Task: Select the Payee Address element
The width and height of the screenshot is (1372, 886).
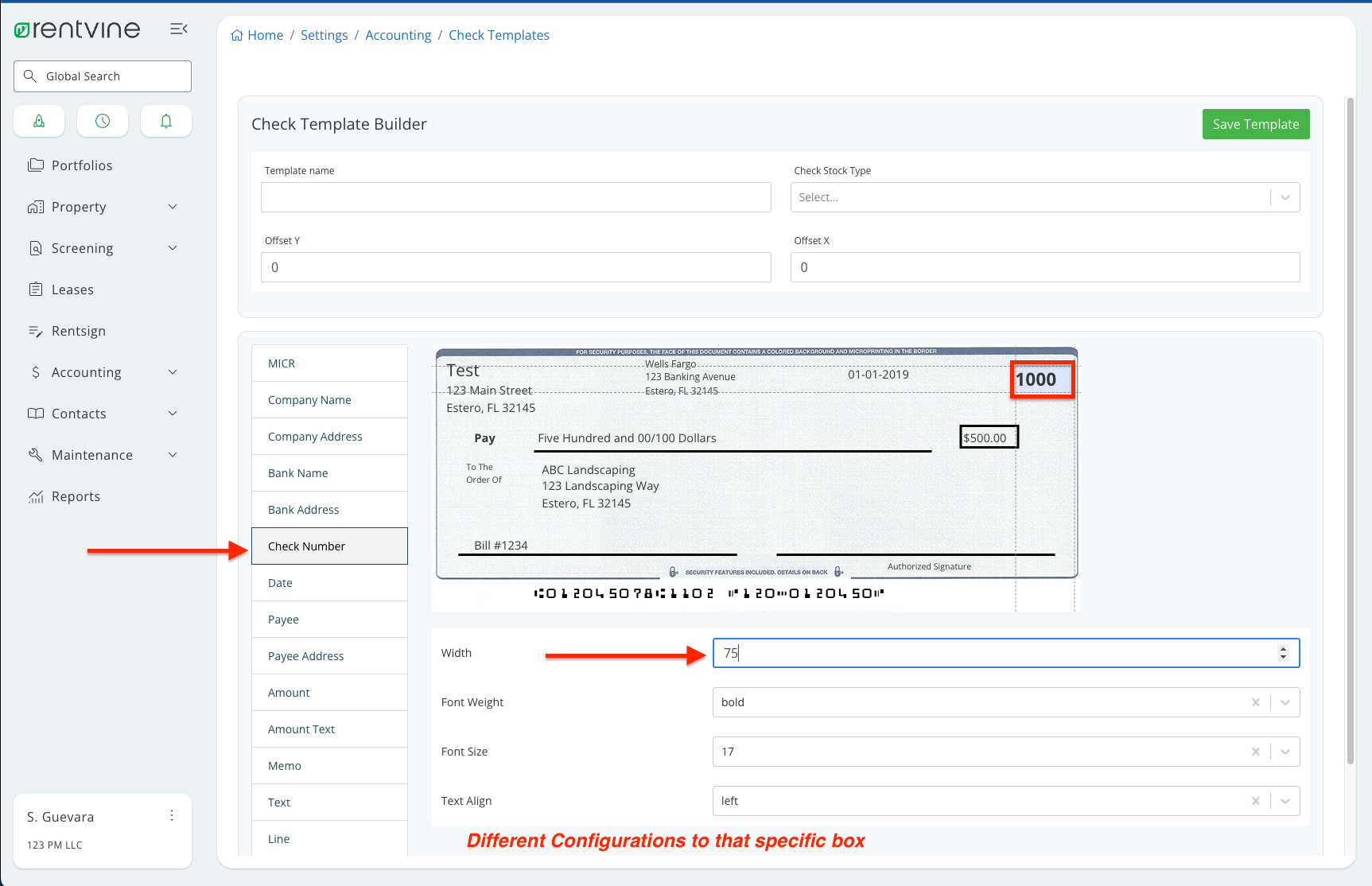Action: (329, 656)
